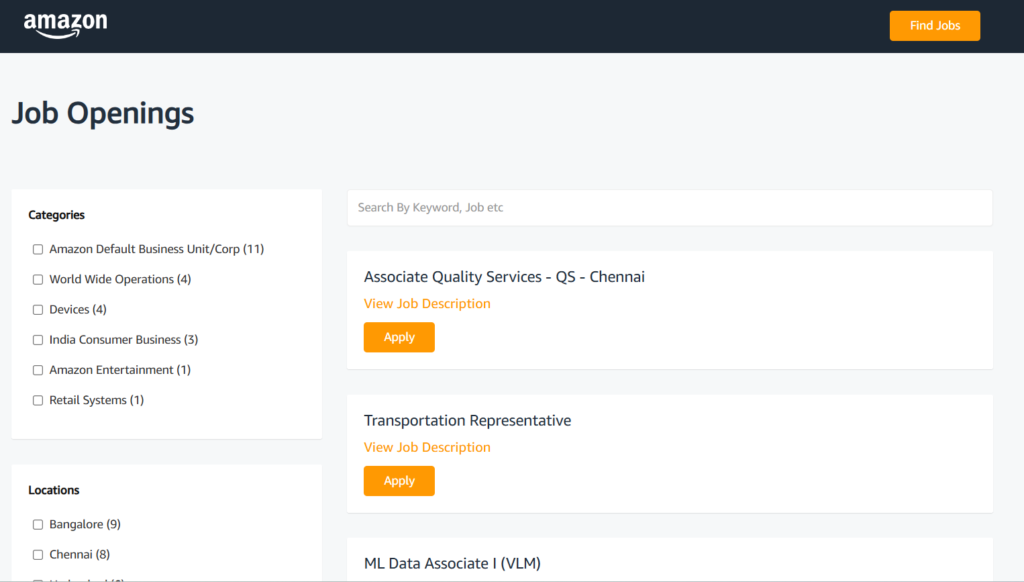
Task: Select the Associate Quality Services - QS - Chennai title
Action: click(x=504, y=277)
